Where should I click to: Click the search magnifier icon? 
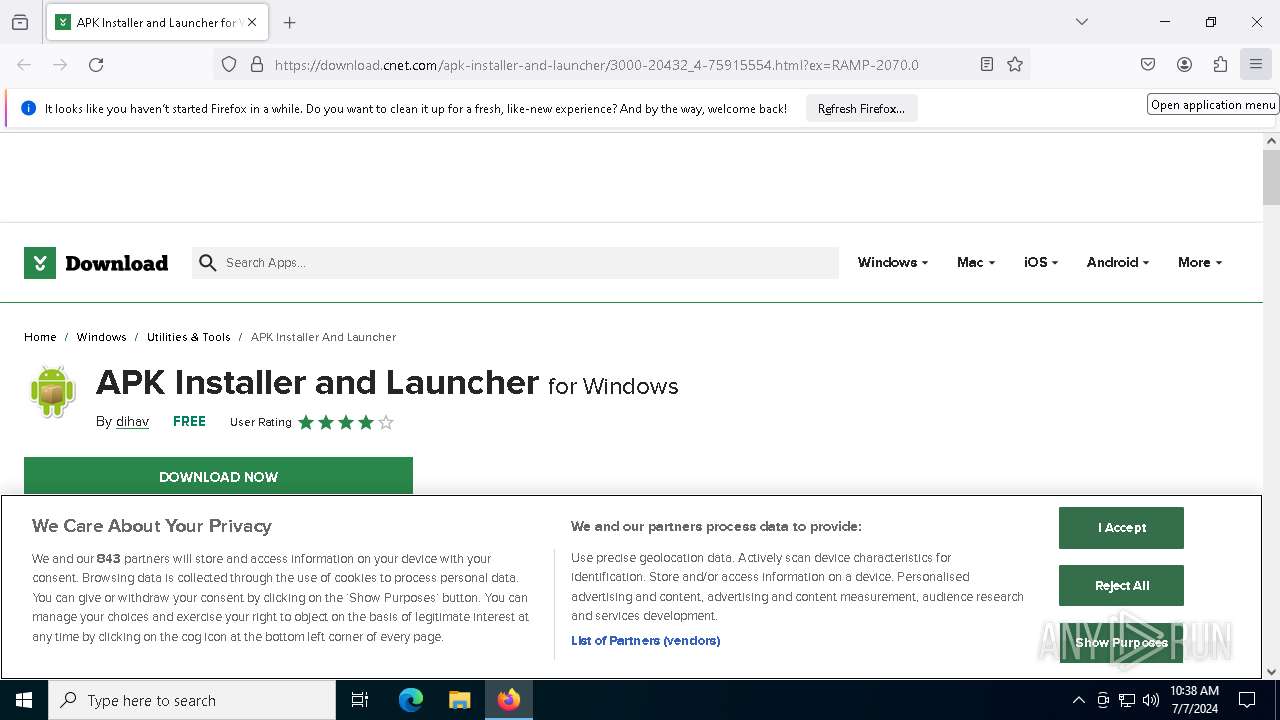(208, 263)
